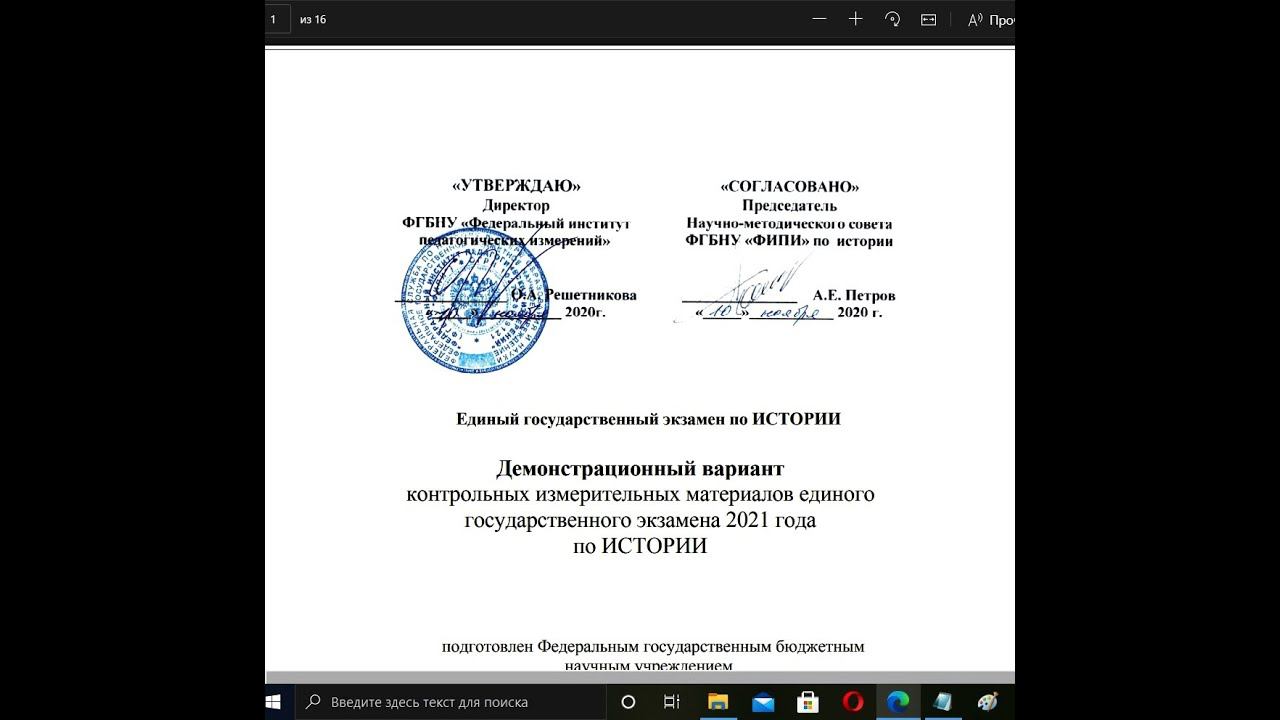Image resolution: width=1280 pixels, height=720 pixels.
Task: Click 'государственного экзамена 2021 года' line
Action: (x=641, y=521)
